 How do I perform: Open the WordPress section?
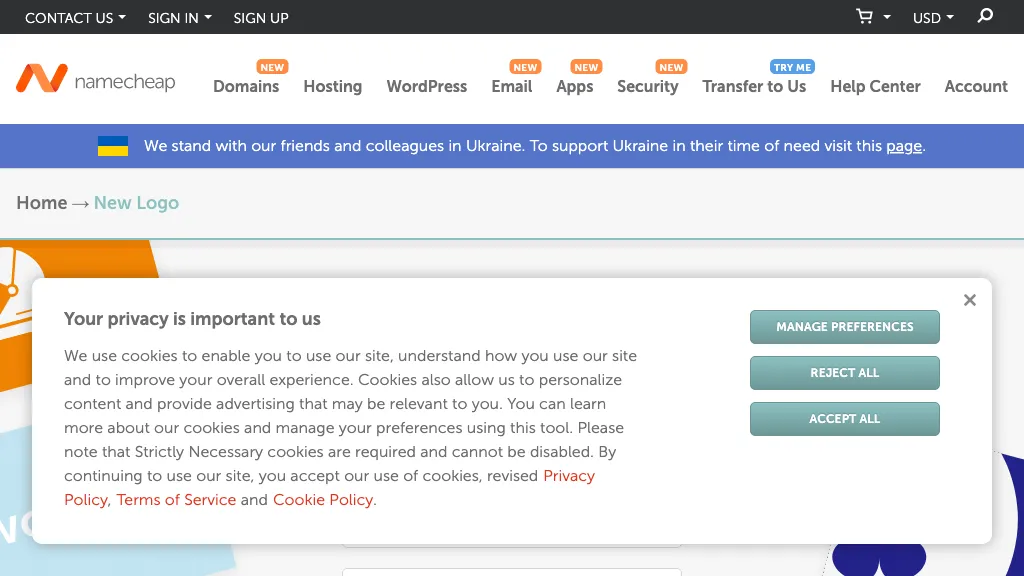point(426,87)
